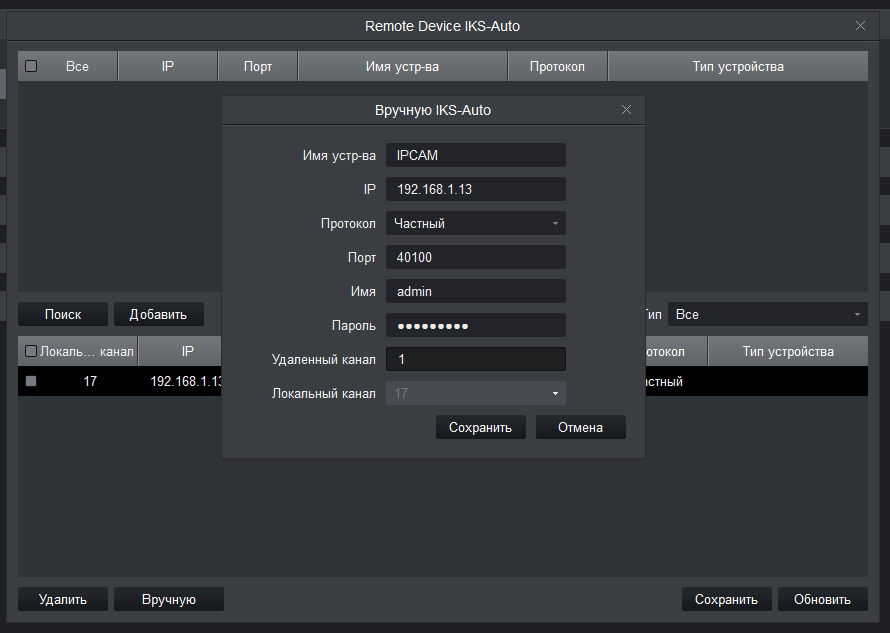Close the Вручную IKS-Auto dialog
Viewport: 890px width, 633px height.
pyautogui.click(x=626, y=110)
